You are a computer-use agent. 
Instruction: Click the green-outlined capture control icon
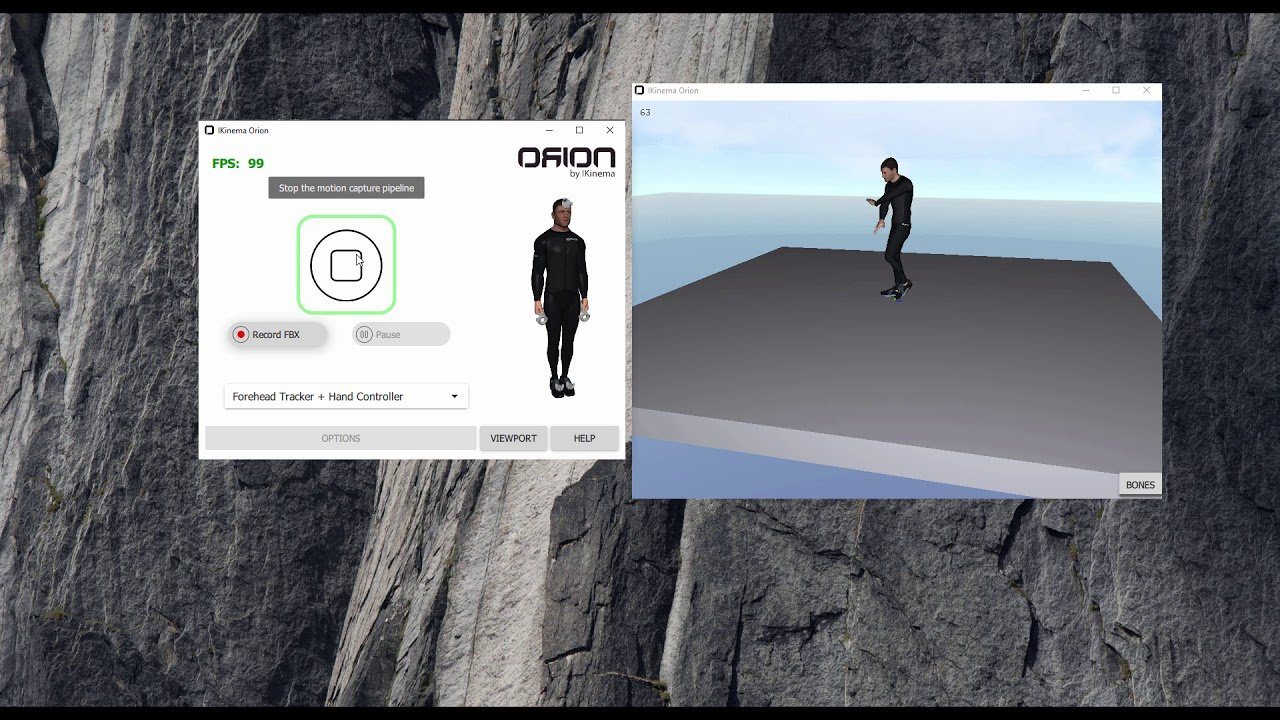pos(346,263)
